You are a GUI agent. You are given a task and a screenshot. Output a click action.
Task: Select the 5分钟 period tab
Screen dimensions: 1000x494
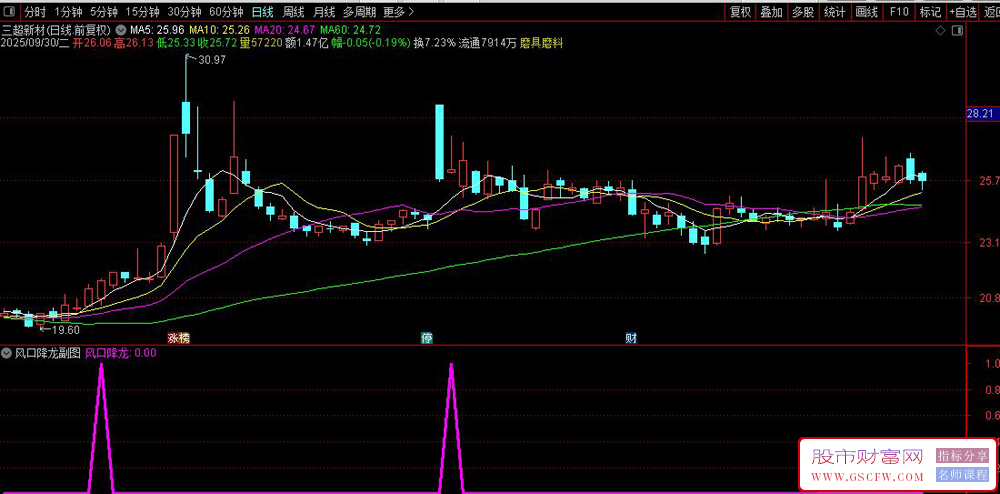(x=103, y=11)
